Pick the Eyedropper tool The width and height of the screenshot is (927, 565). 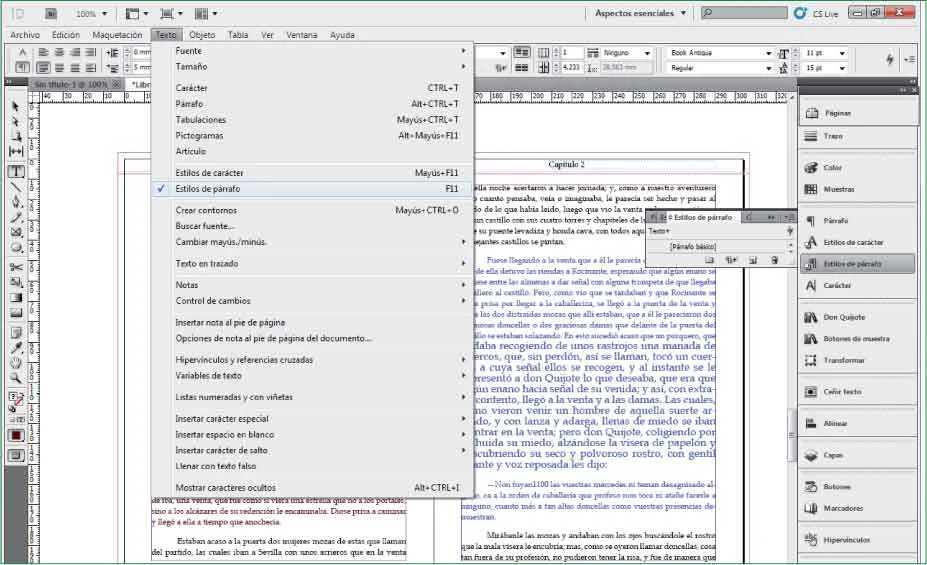click(x=16, y=347)
